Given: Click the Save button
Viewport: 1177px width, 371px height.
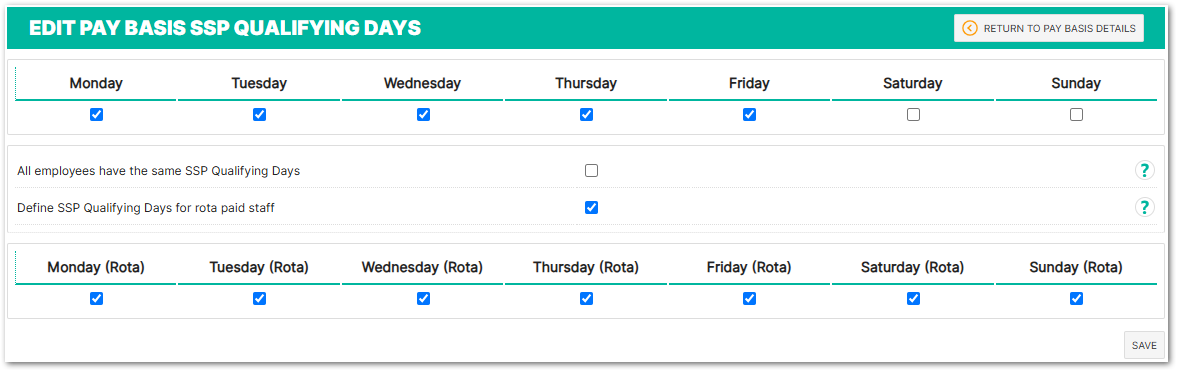Looking at the screenshot, I should point(1144,345).
